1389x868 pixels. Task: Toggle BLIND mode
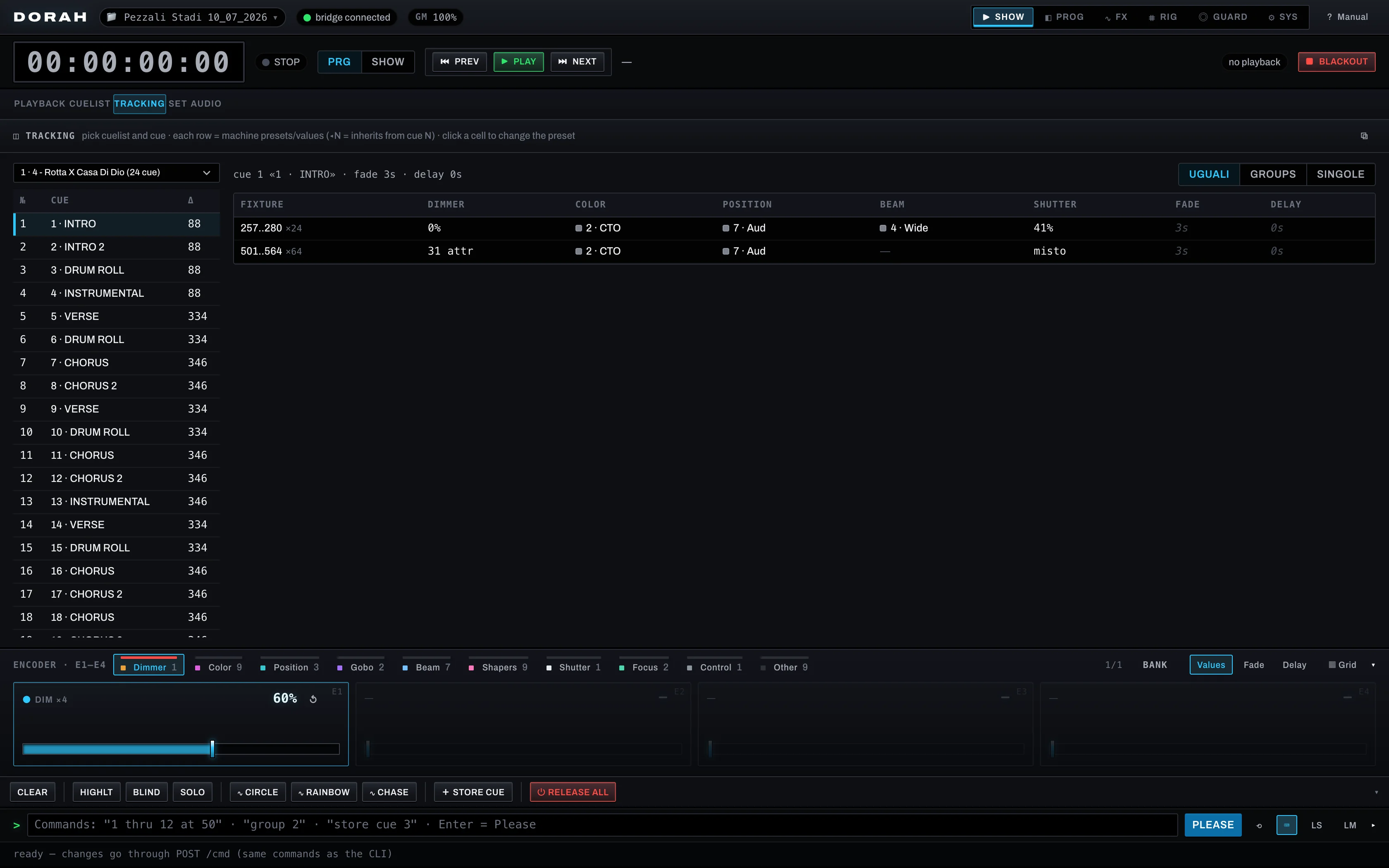(x=146, y=792)
